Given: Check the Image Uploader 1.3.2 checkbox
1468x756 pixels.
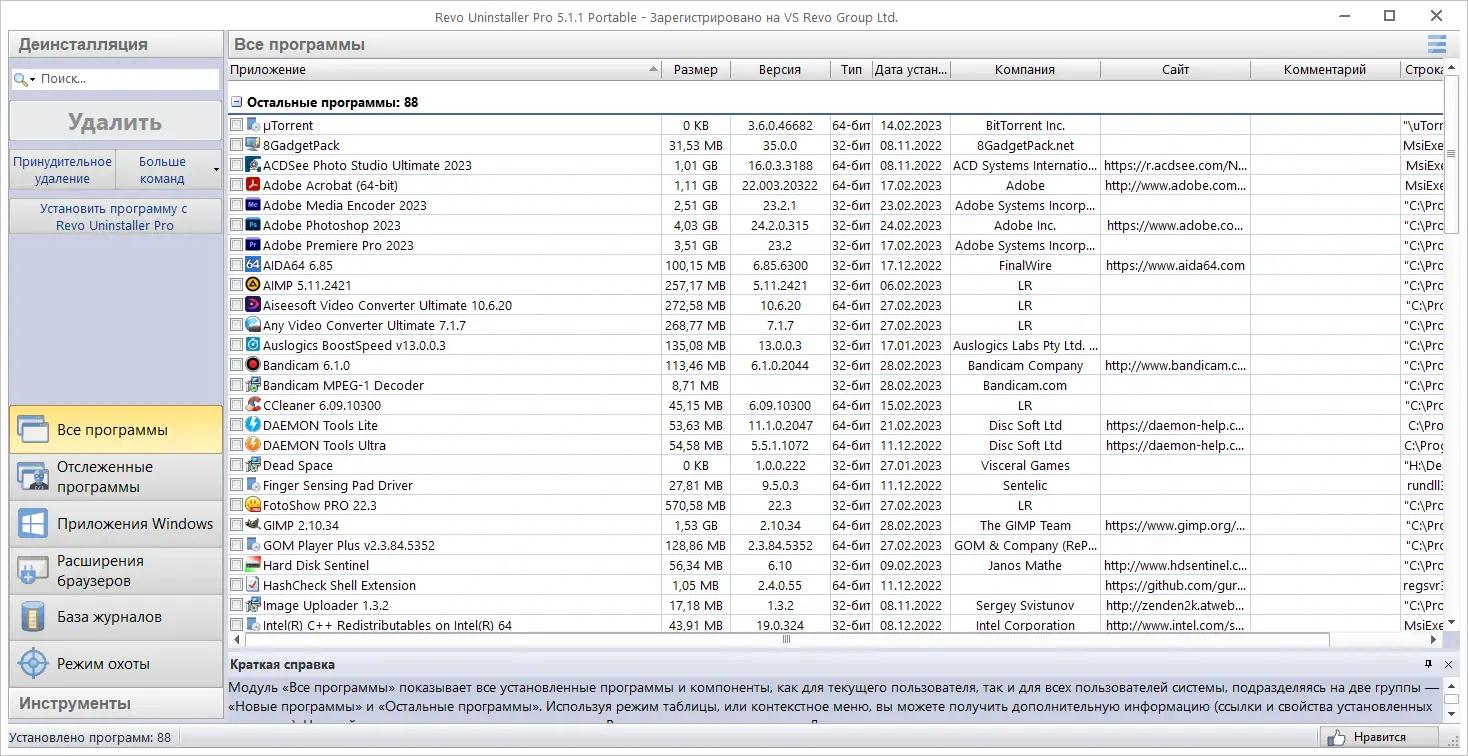Looking at the screenshot, I should (237, 605).
